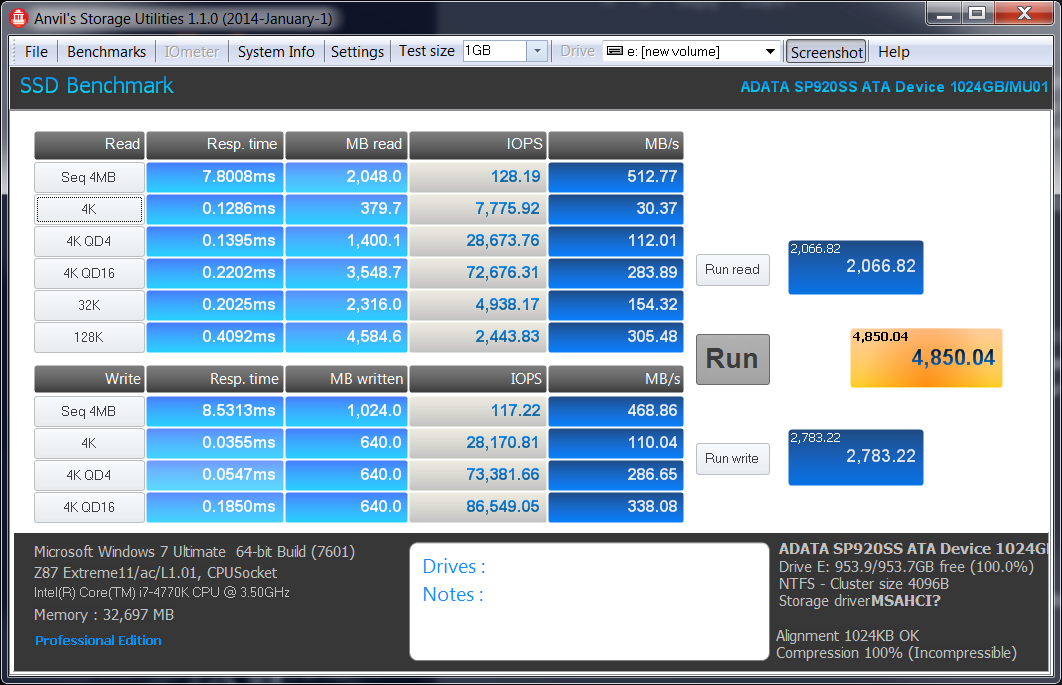Viewport: 1062px width, 685px height.
Task: Select the write 4K QD4 test button
Action: click(x=88, y=475)
